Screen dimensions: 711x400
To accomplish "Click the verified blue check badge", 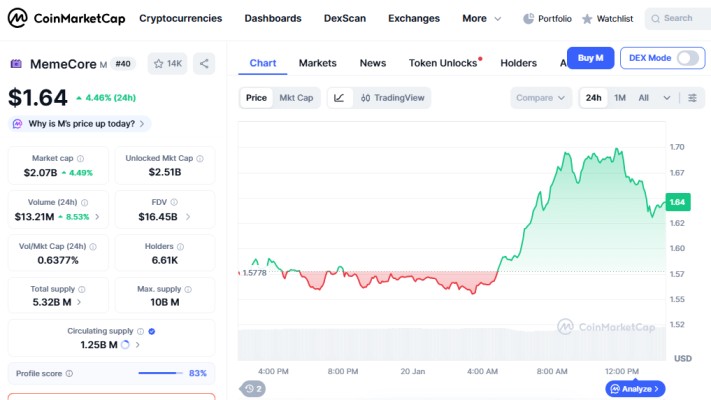I will click(x=152, y=331).
